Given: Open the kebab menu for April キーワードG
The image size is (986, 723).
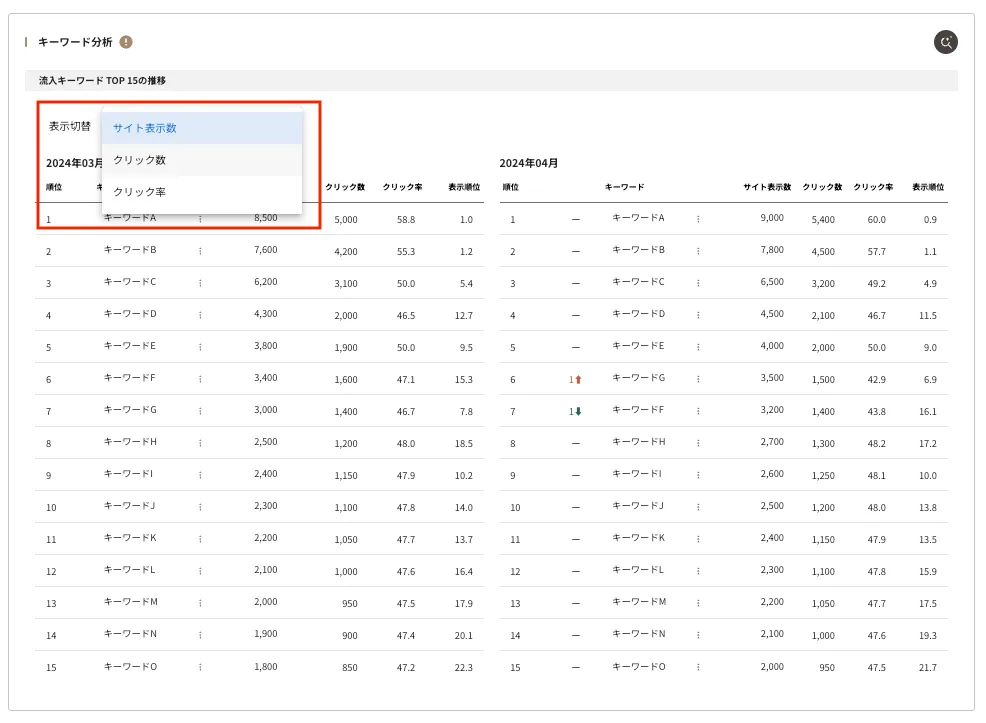Looking at the screenshot, I should point(698,379).
